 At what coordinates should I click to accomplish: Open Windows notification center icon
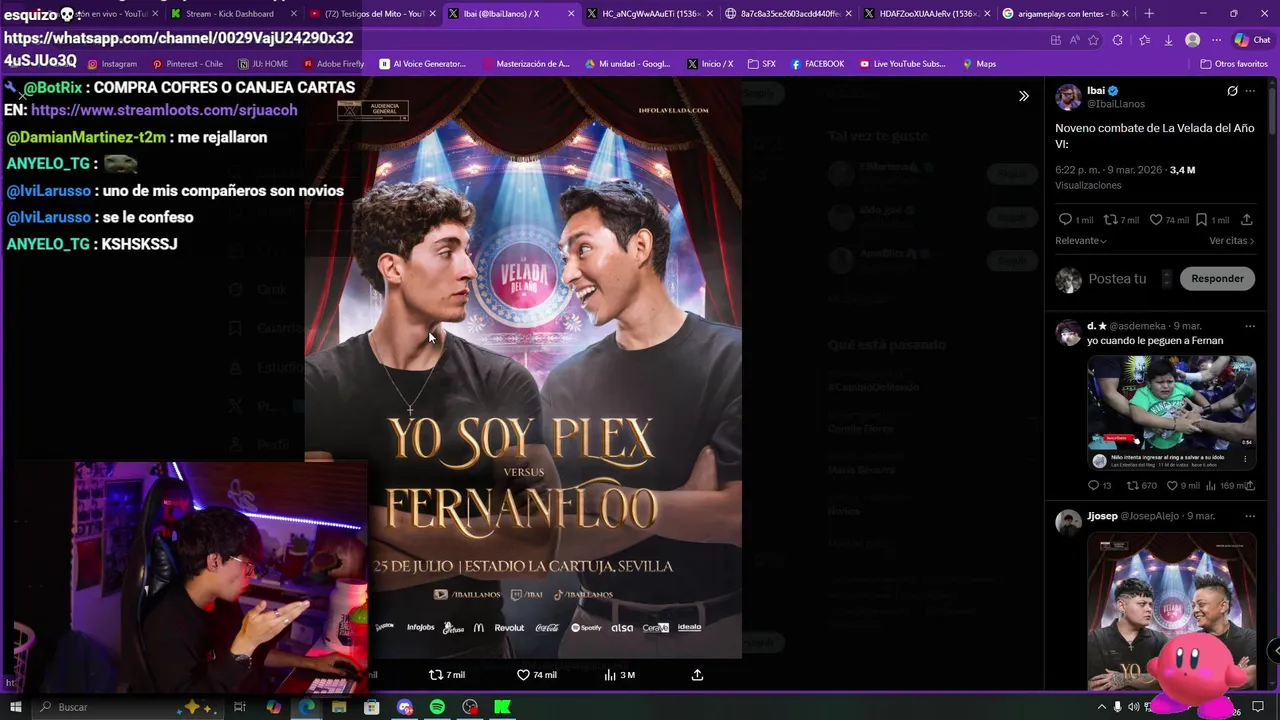(x=1258, y=707)
